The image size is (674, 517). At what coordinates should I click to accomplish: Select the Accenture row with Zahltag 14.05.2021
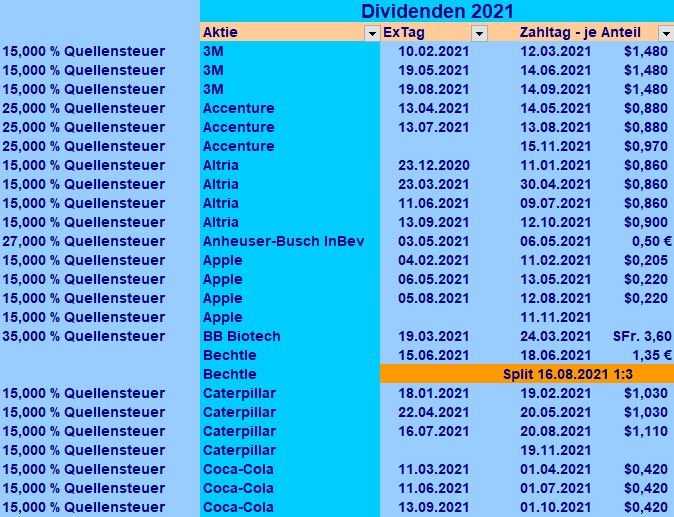pos(290,108)
